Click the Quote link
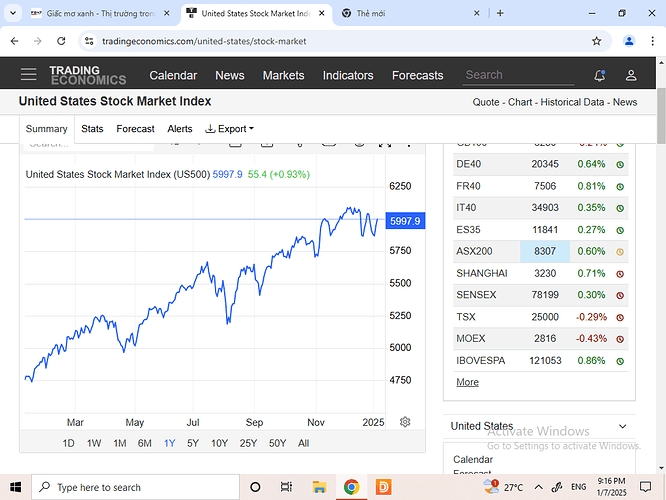The image size is (666, 500). [x=486, y=102]
